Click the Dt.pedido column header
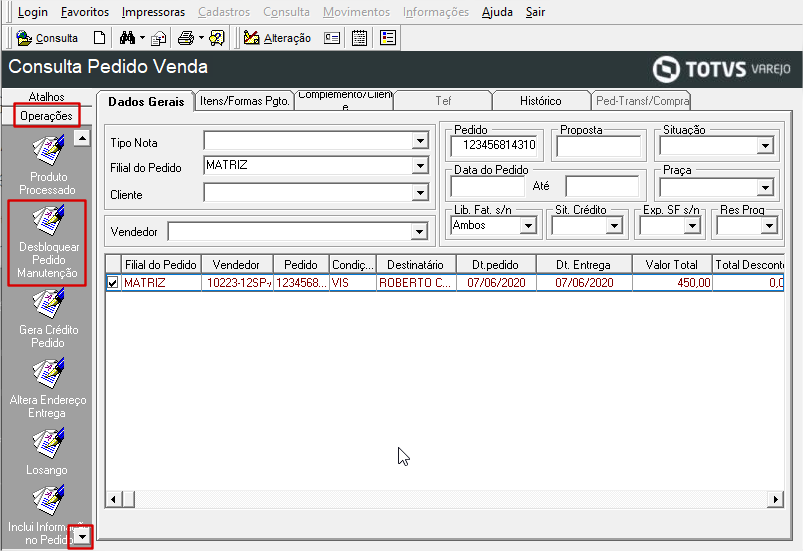The image size is (803, 551). 495,265
